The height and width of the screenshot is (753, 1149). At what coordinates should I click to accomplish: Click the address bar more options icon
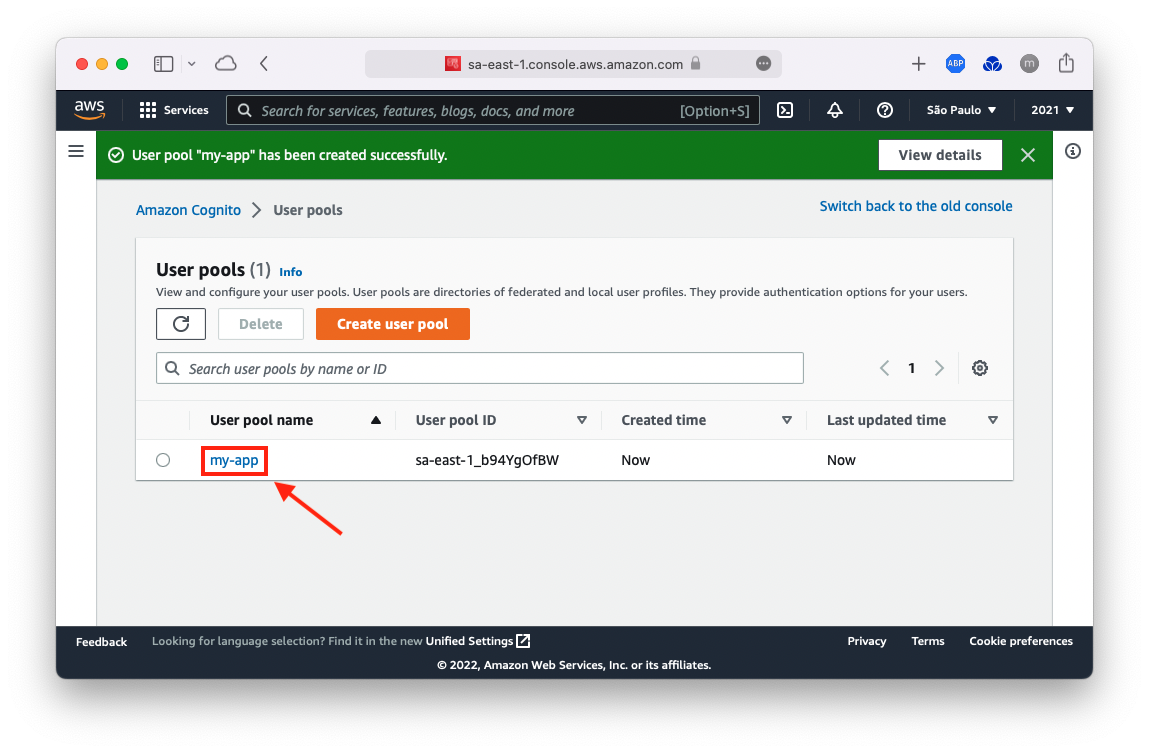tap(764, 64)
